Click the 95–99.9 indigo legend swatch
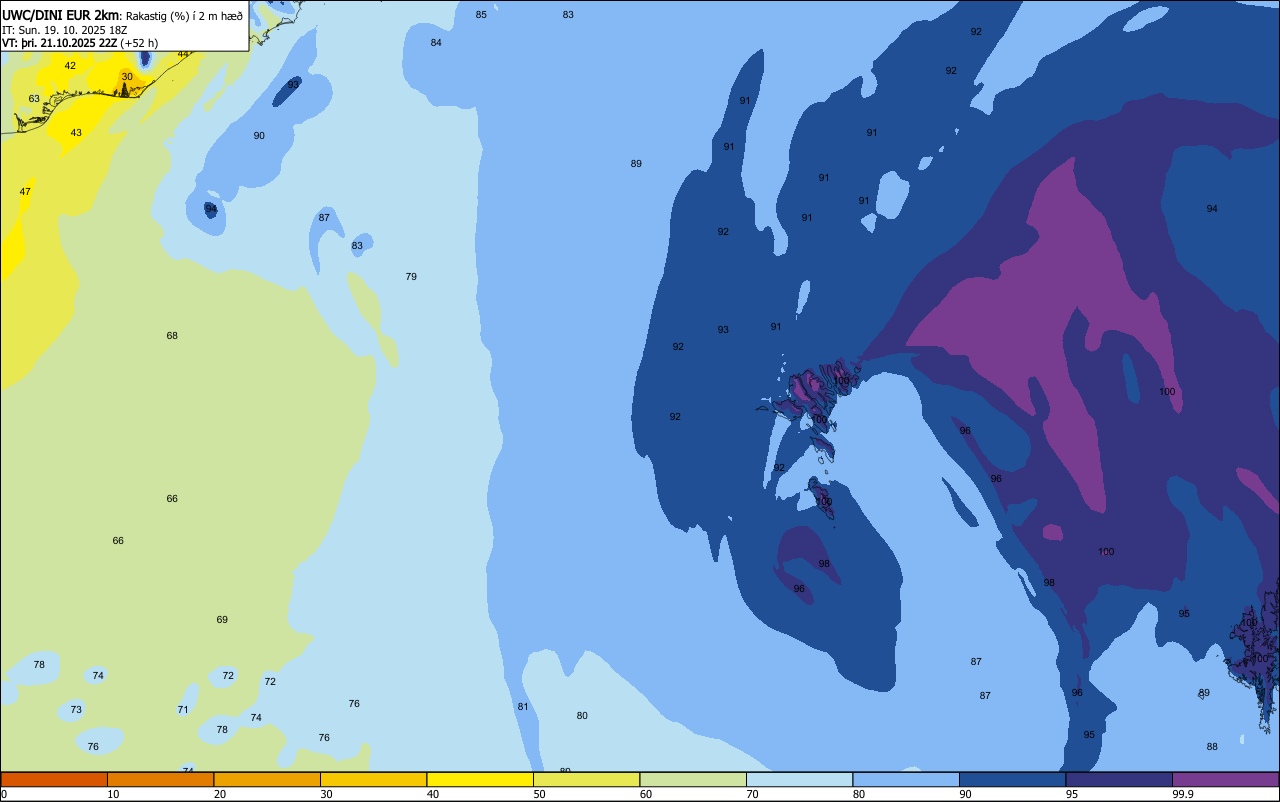 pos(1119,779)
